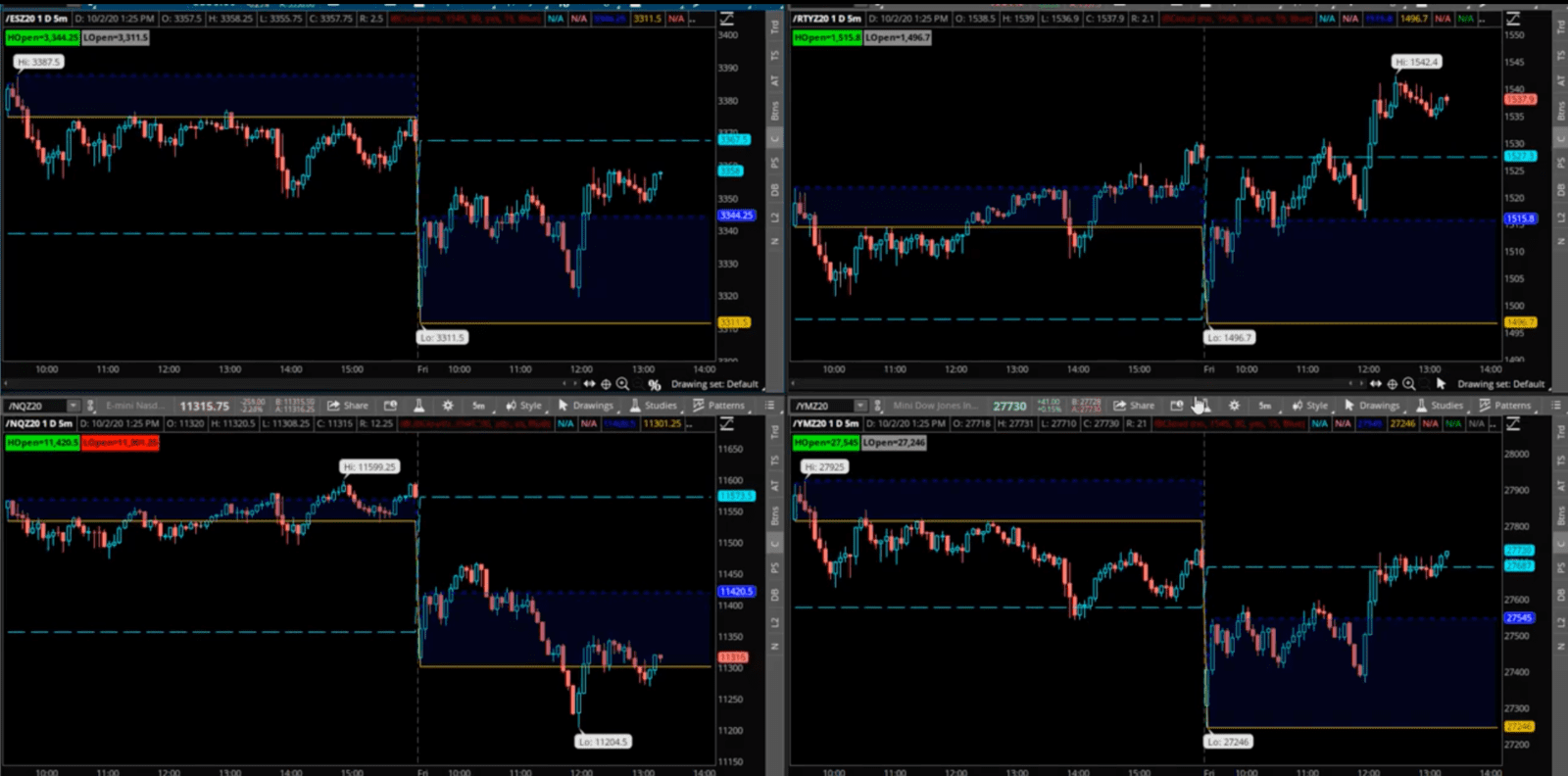Click the percent icon under /ES chart
Screen dimensions: 1568x776
click(654, 385)
